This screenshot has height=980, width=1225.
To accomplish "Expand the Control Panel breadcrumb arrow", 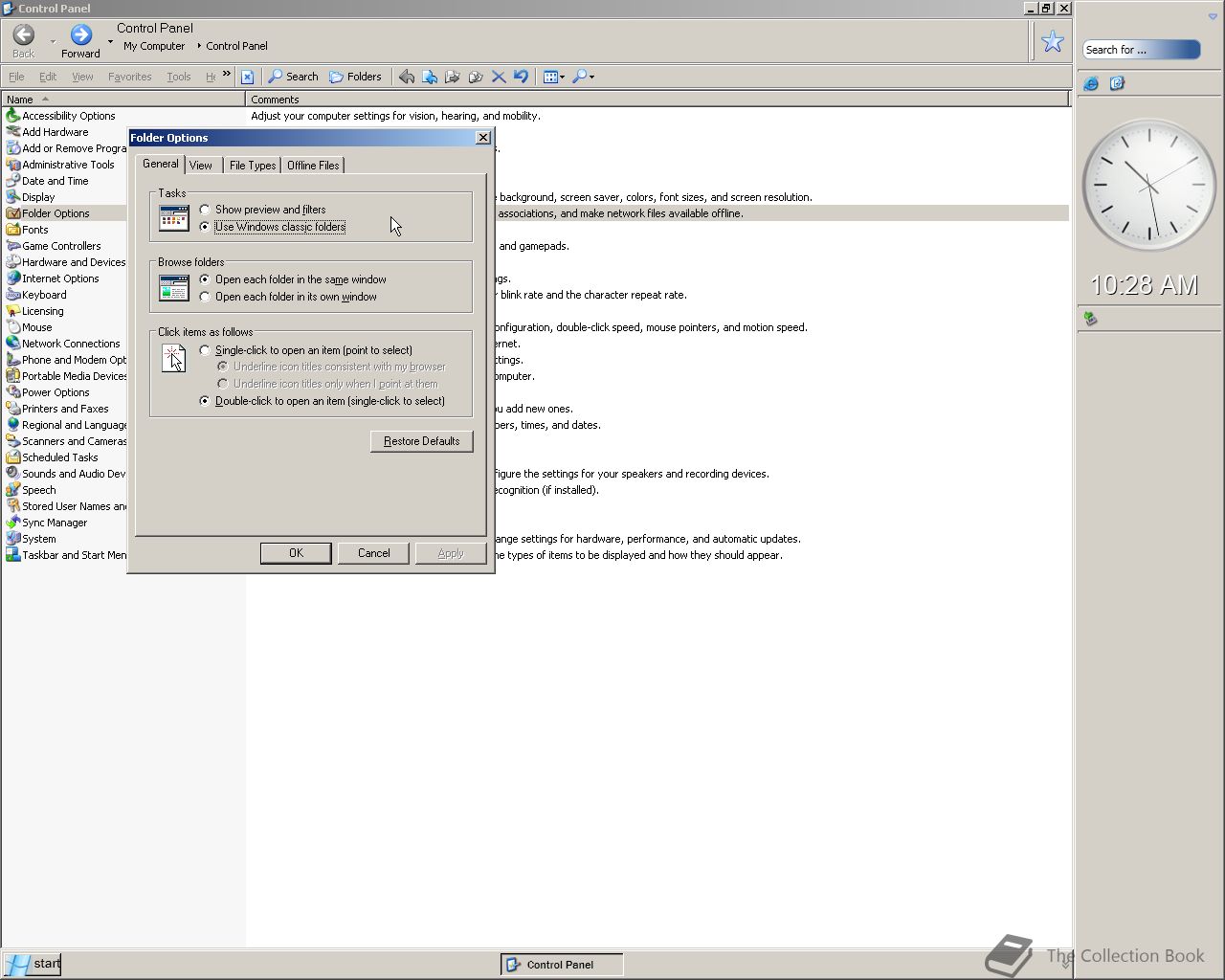I will [199, 46].
